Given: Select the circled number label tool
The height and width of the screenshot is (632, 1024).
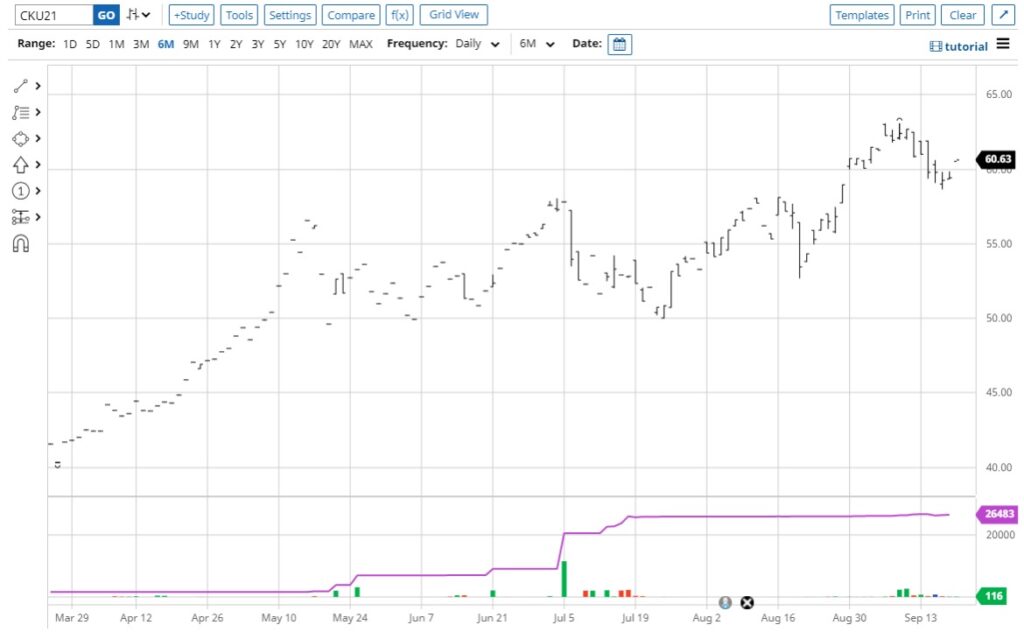Looking at the screenshot, I should click(x=20, y=191).
